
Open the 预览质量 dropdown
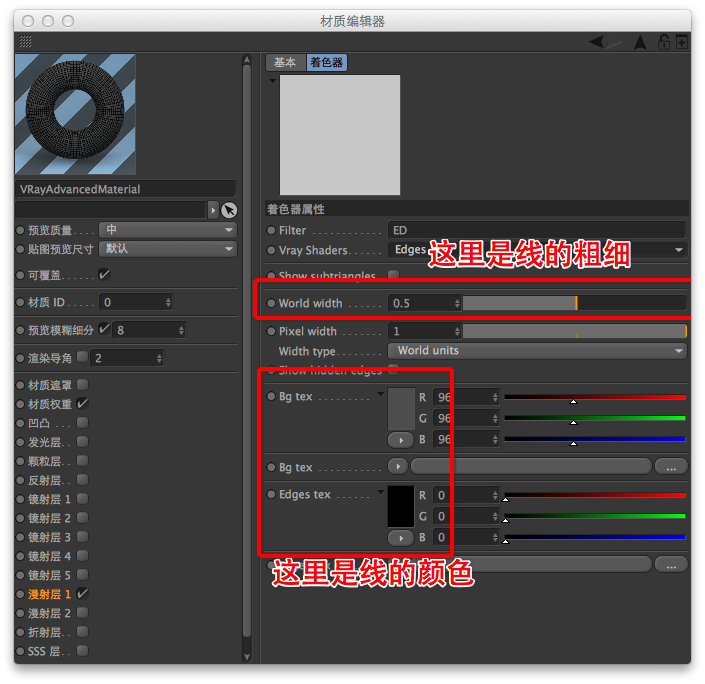(x=168, y=230)
